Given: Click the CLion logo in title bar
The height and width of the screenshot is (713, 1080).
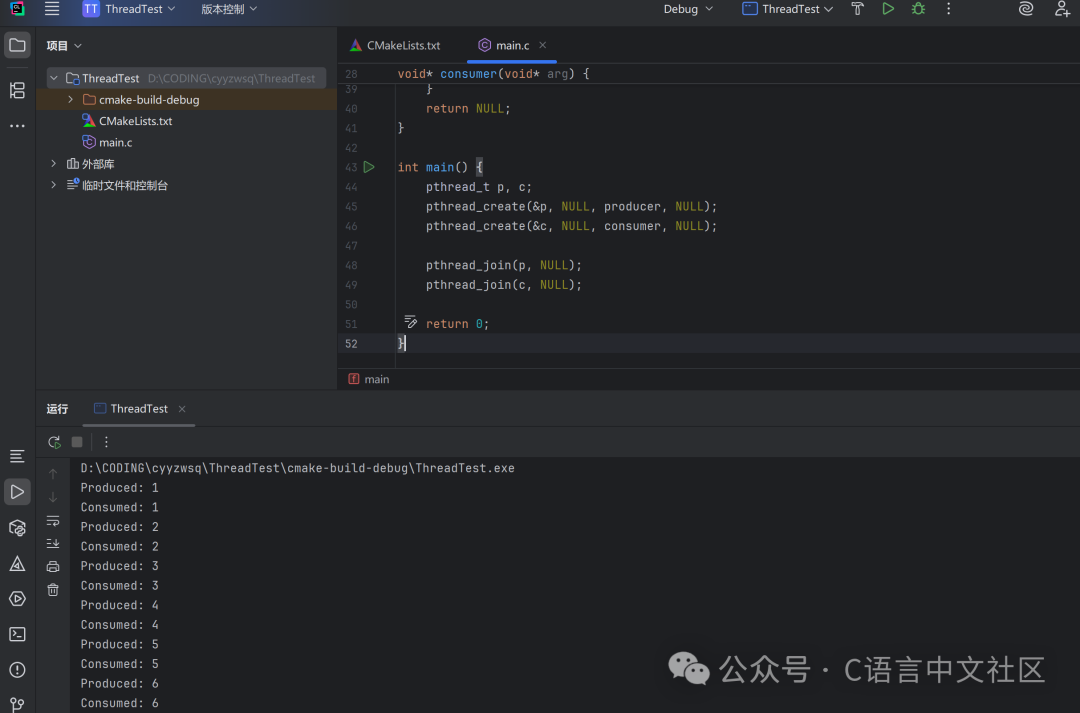Looking at the screenshot, I should pyautogui.click(x=17, y=9).
